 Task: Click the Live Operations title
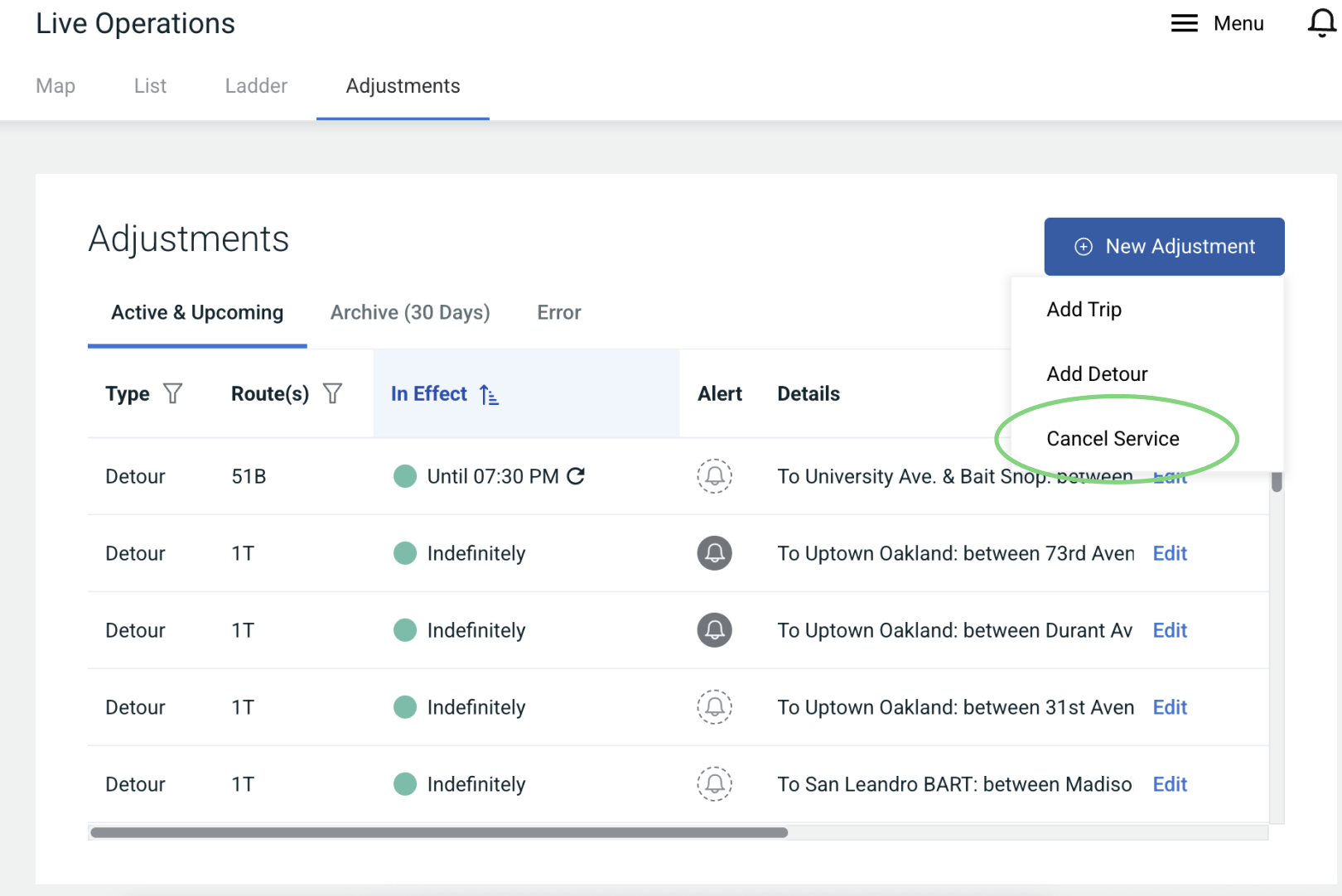[136, 24]
